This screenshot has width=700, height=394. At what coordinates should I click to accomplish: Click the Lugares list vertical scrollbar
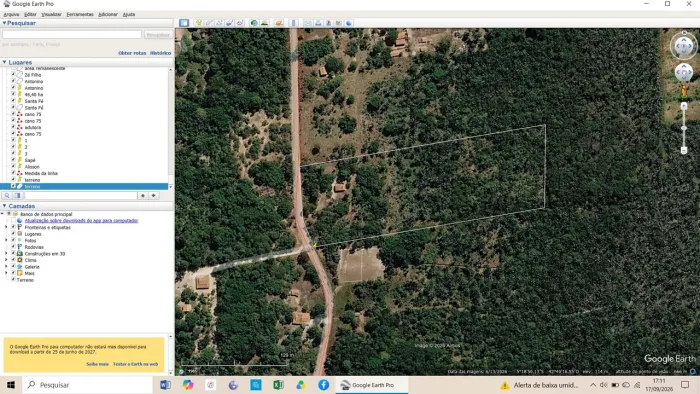pyautogui.click(x=171, y=127)
